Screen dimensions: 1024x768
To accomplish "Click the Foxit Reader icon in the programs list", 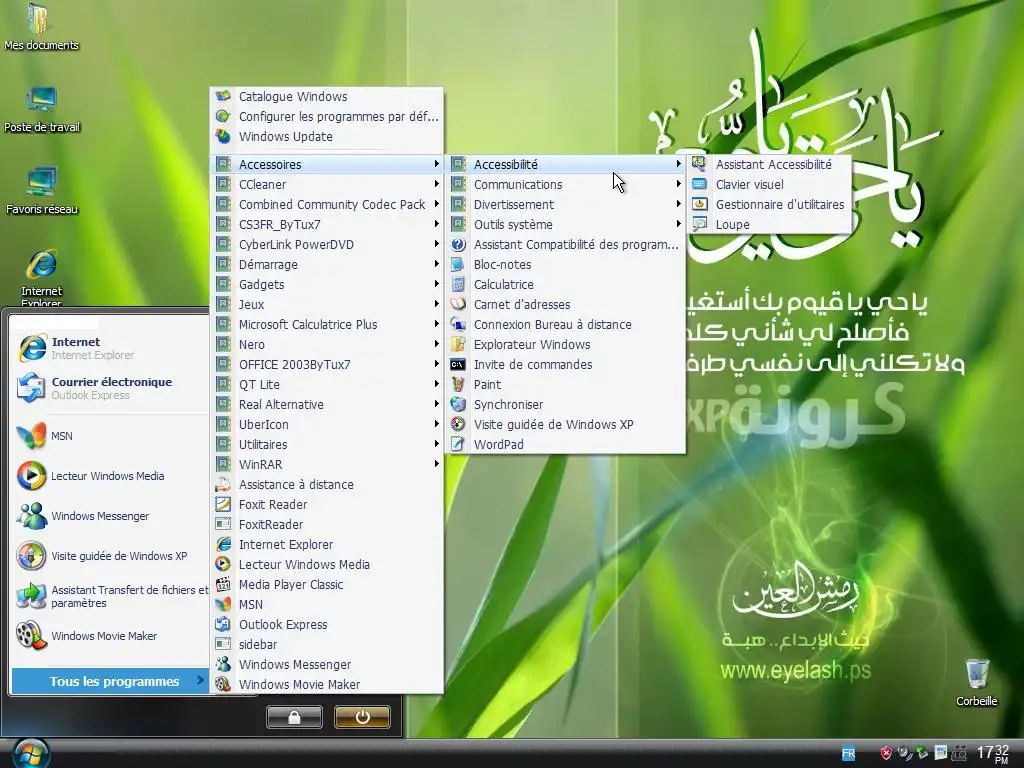I will point(223,504).
